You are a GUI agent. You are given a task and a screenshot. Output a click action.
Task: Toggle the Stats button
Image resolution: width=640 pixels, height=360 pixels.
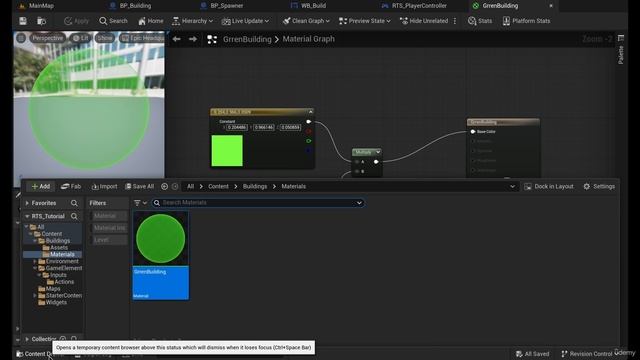coord(480,21)
